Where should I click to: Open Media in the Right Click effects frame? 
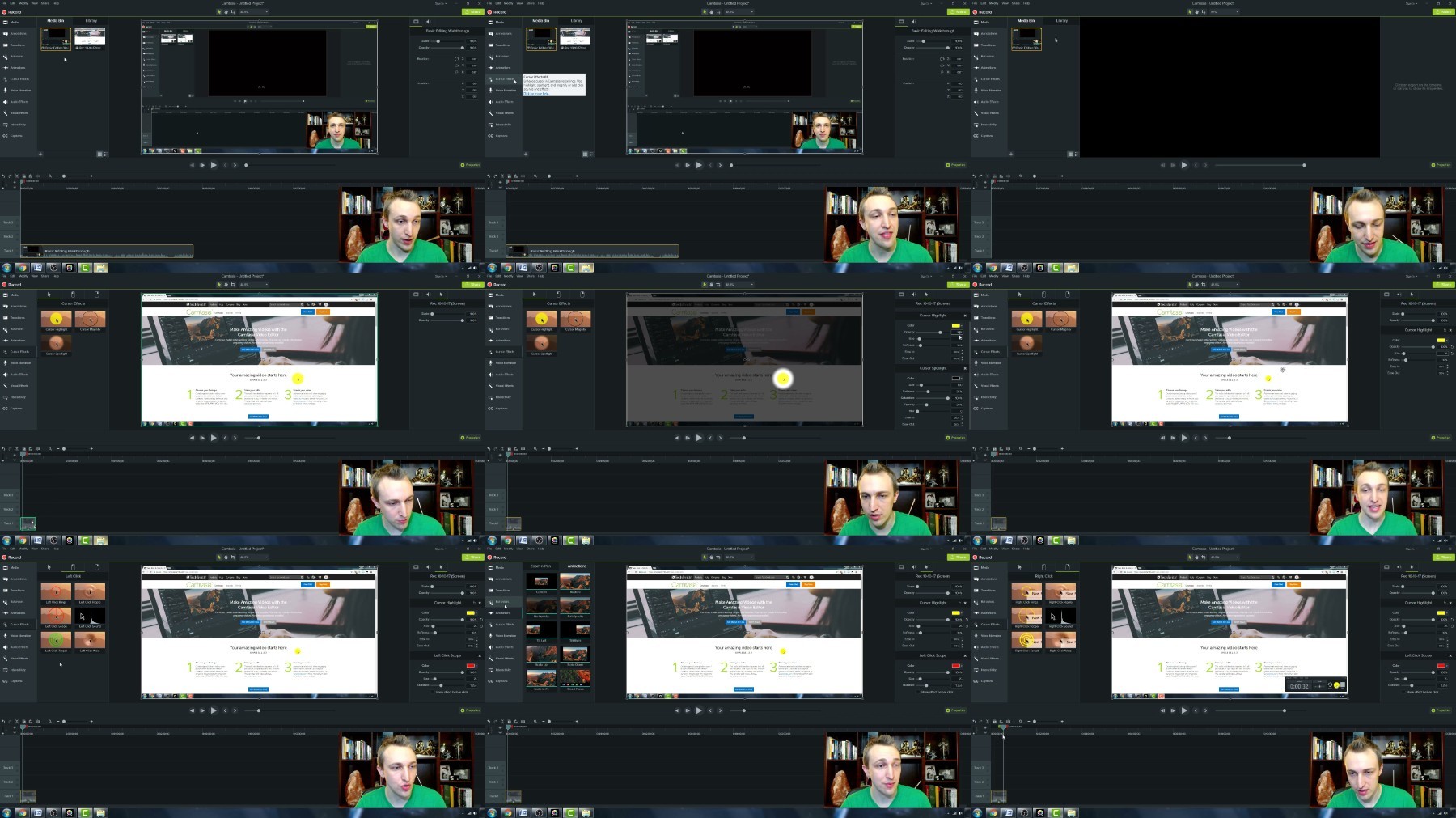[983, 567]
